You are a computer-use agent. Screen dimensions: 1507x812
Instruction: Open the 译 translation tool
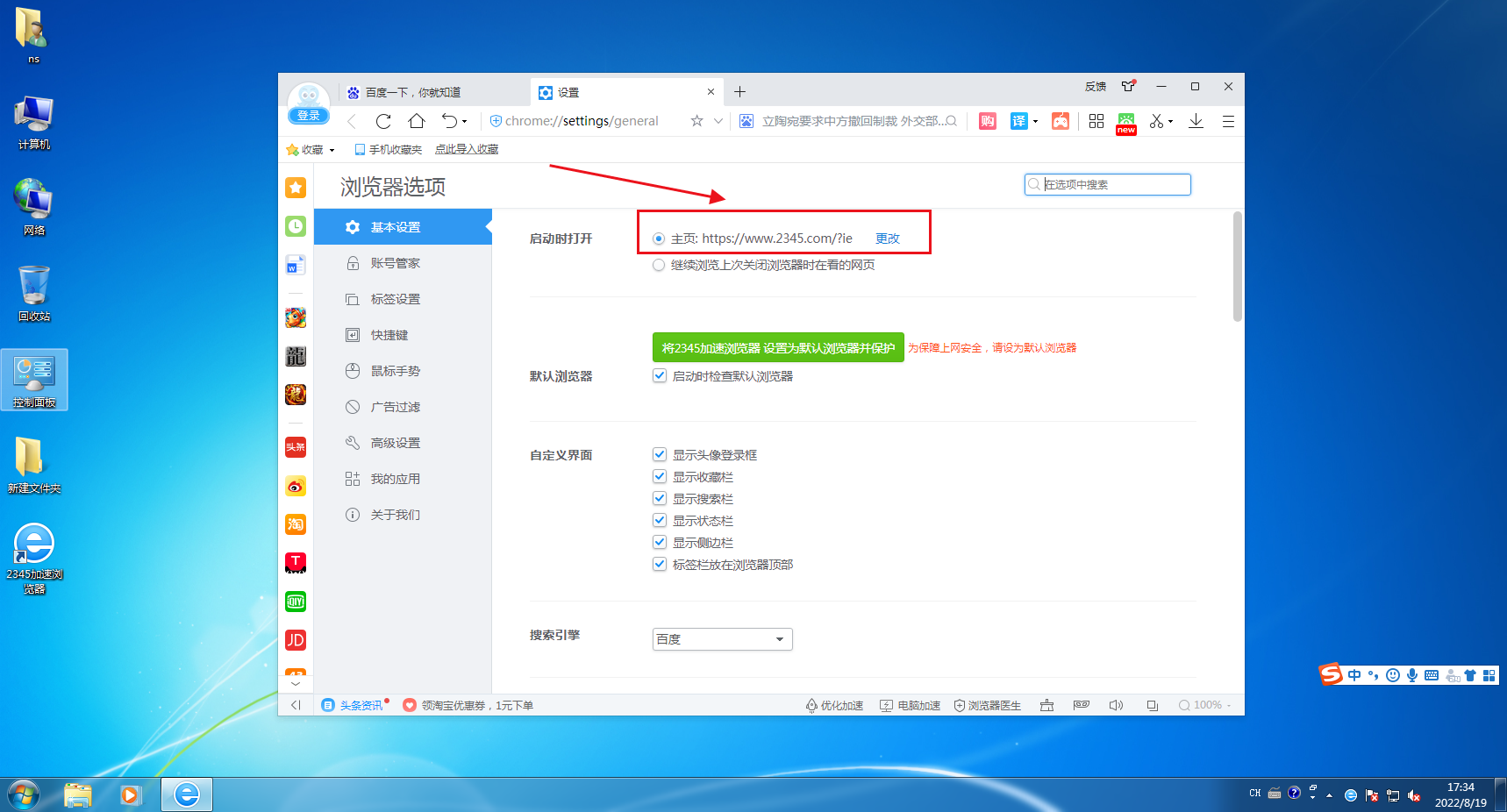(x=1019, y=121)
